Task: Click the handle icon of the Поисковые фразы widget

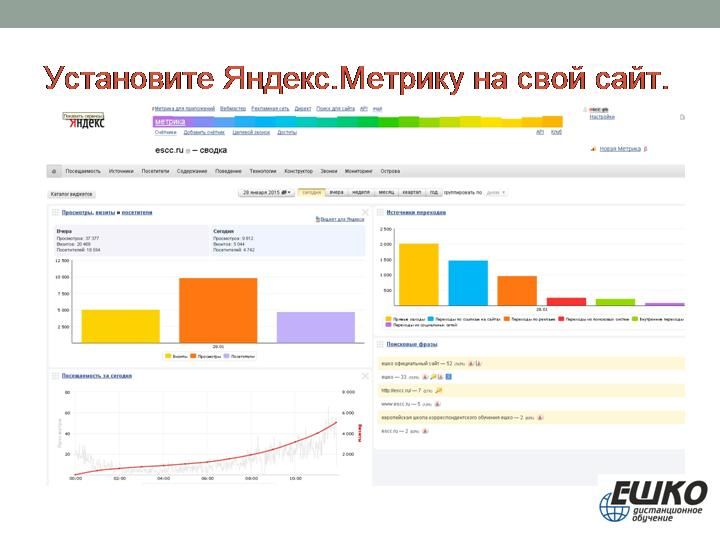Action: click(380, 344)
